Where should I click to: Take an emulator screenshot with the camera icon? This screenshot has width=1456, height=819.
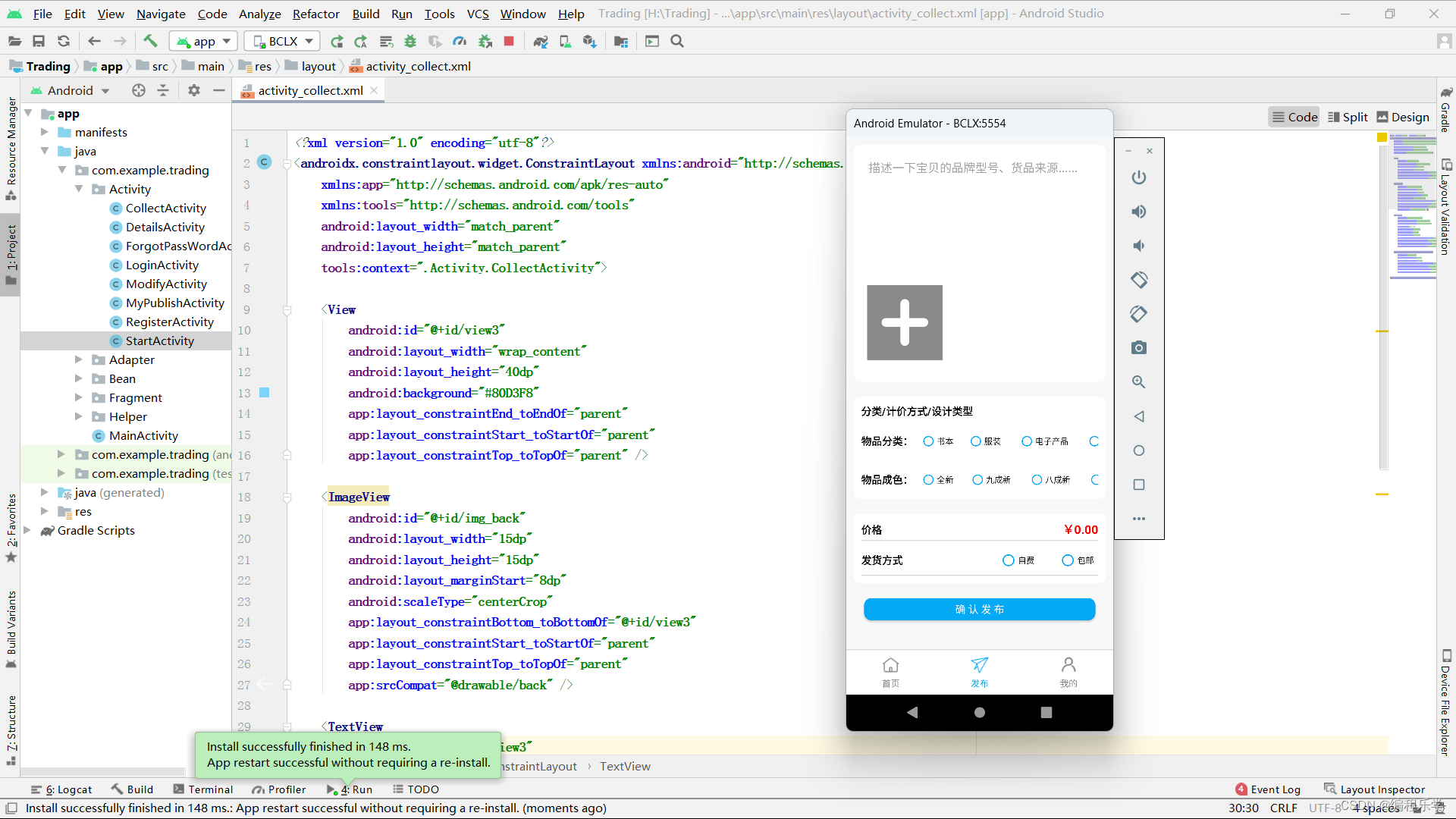1138,348
